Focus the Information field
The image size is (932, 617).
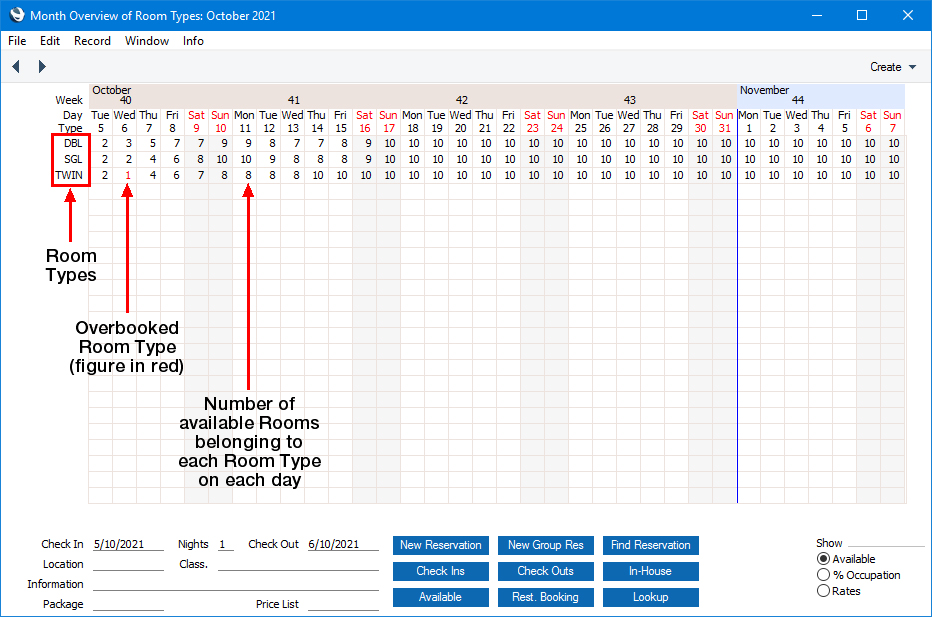(235, 584)
